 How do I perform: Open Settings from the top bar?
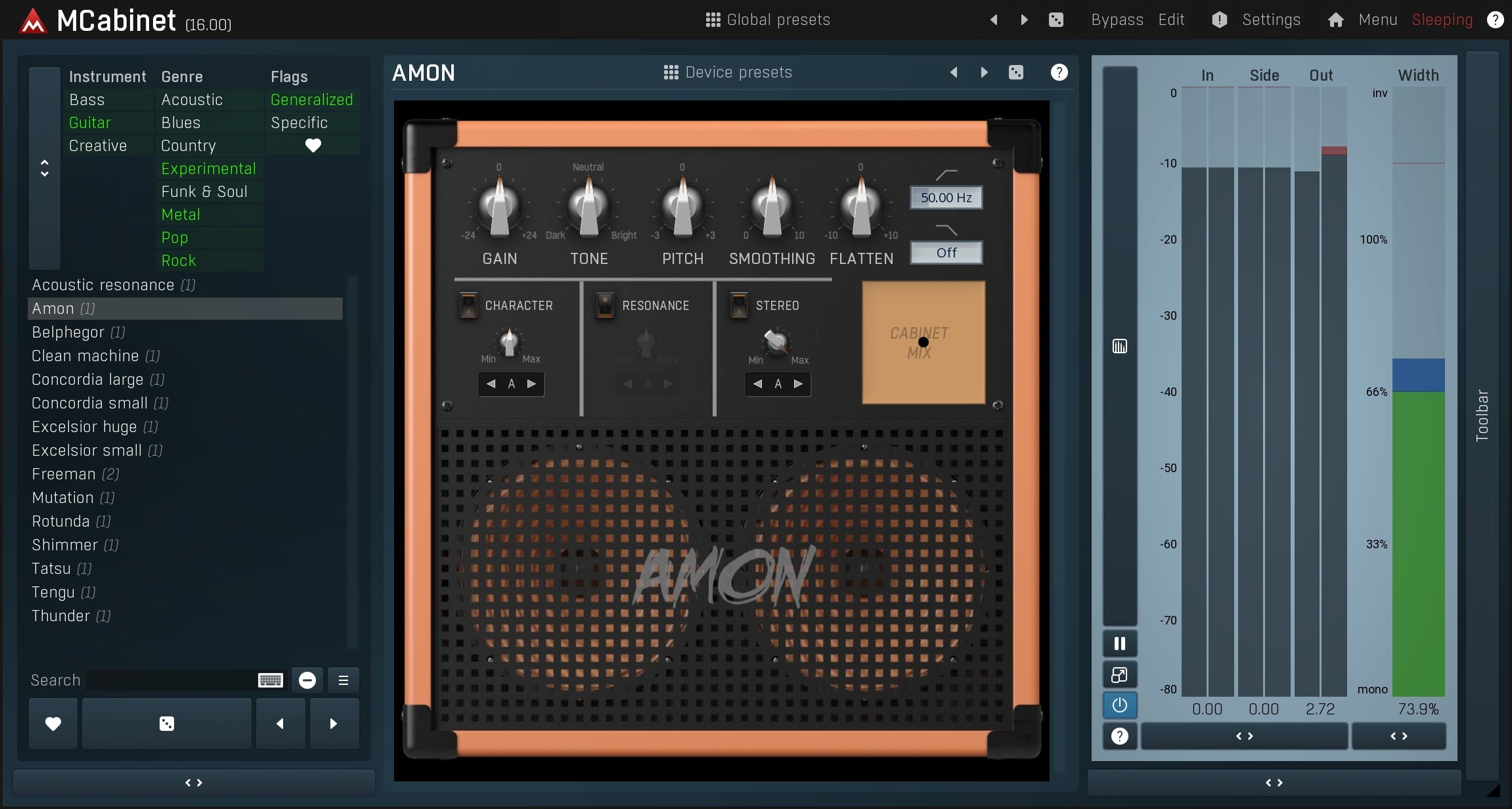click(x=1272, y=19)
